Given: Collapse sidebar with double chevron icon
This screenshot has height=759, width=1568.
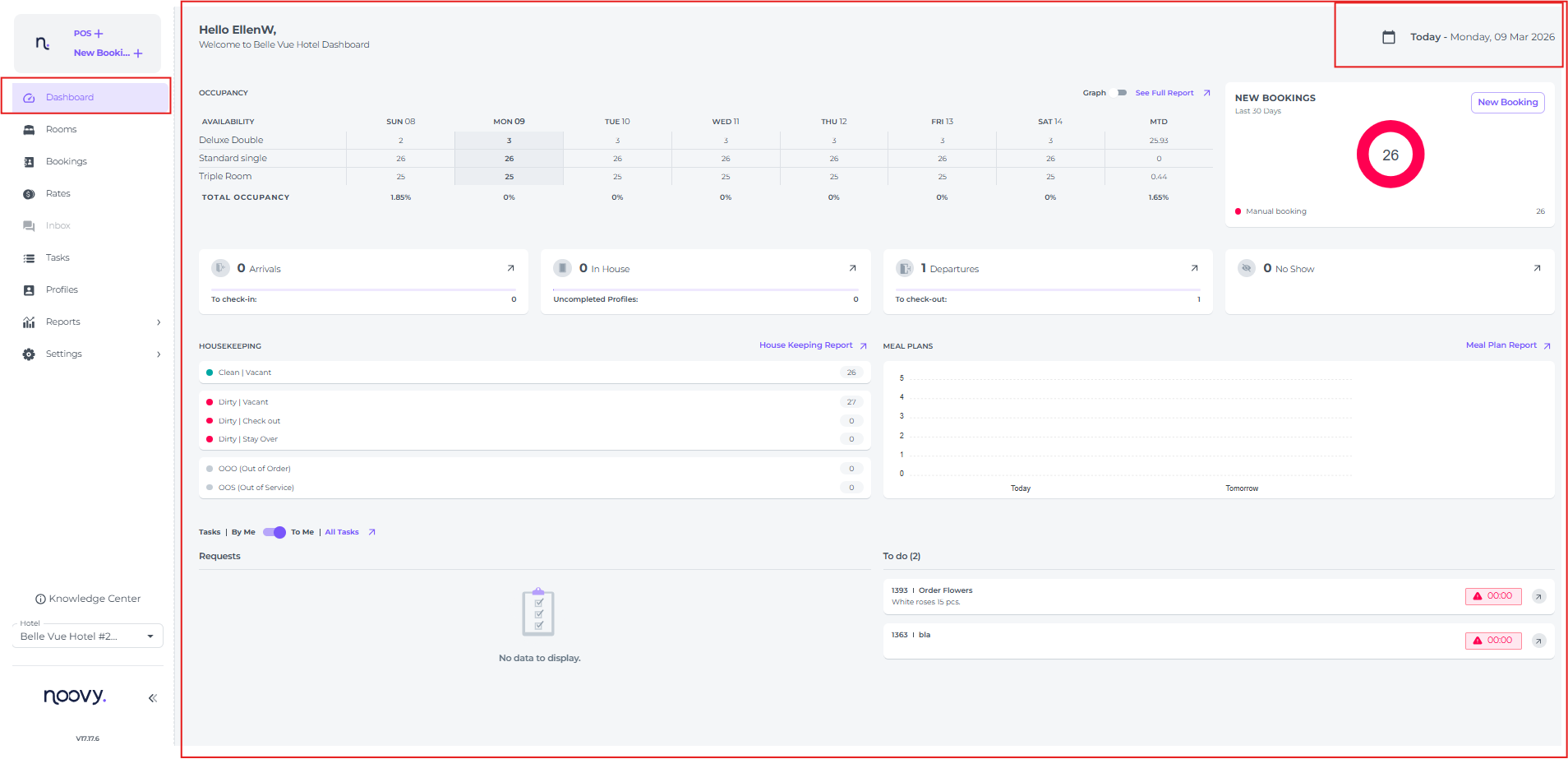Looking at the screenshot, I should pos(152,698).
